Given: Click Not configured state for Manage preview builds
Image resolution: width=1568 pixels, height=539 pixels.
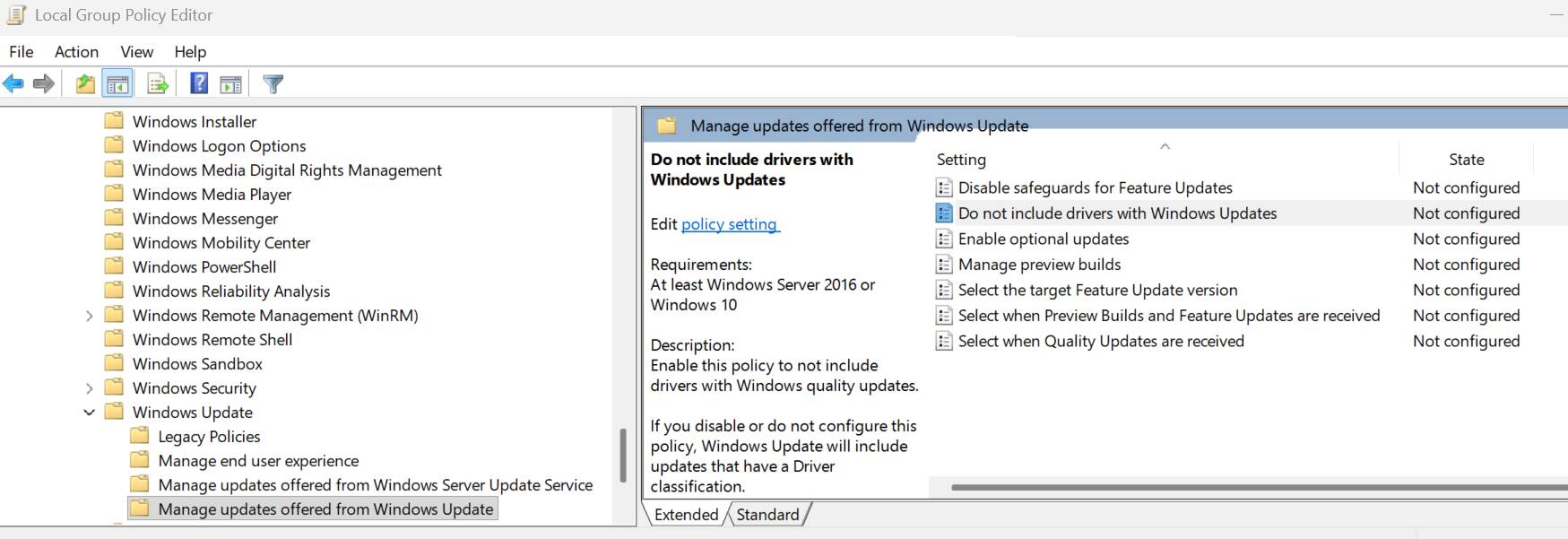Looking at the screenshot, I should (1466, 265).
